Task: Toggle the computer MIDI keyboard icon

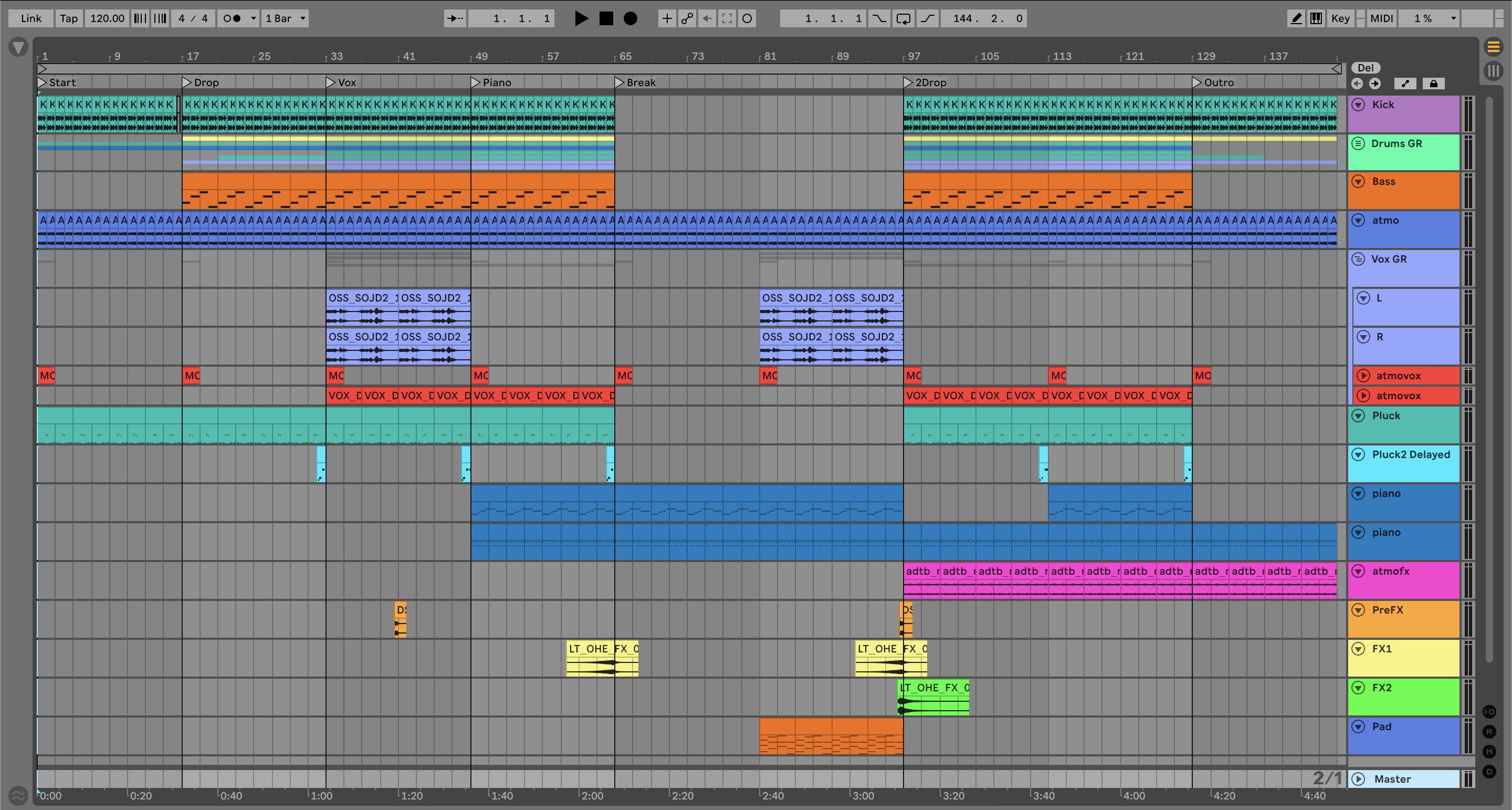Action: click(x=1316, y=18)
